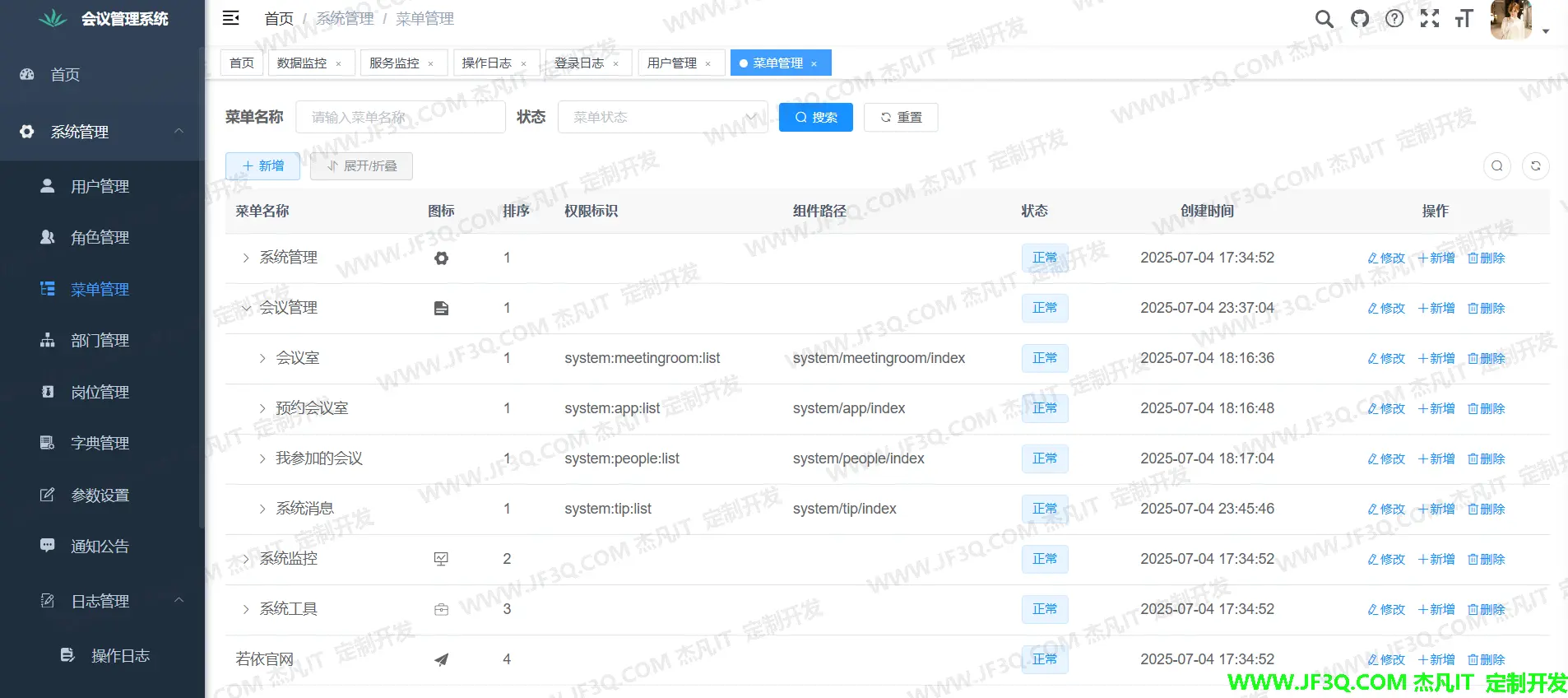
Task: Toggle fullscreen mode icon
Action: pyautogui.click(x=1430, y=19)
